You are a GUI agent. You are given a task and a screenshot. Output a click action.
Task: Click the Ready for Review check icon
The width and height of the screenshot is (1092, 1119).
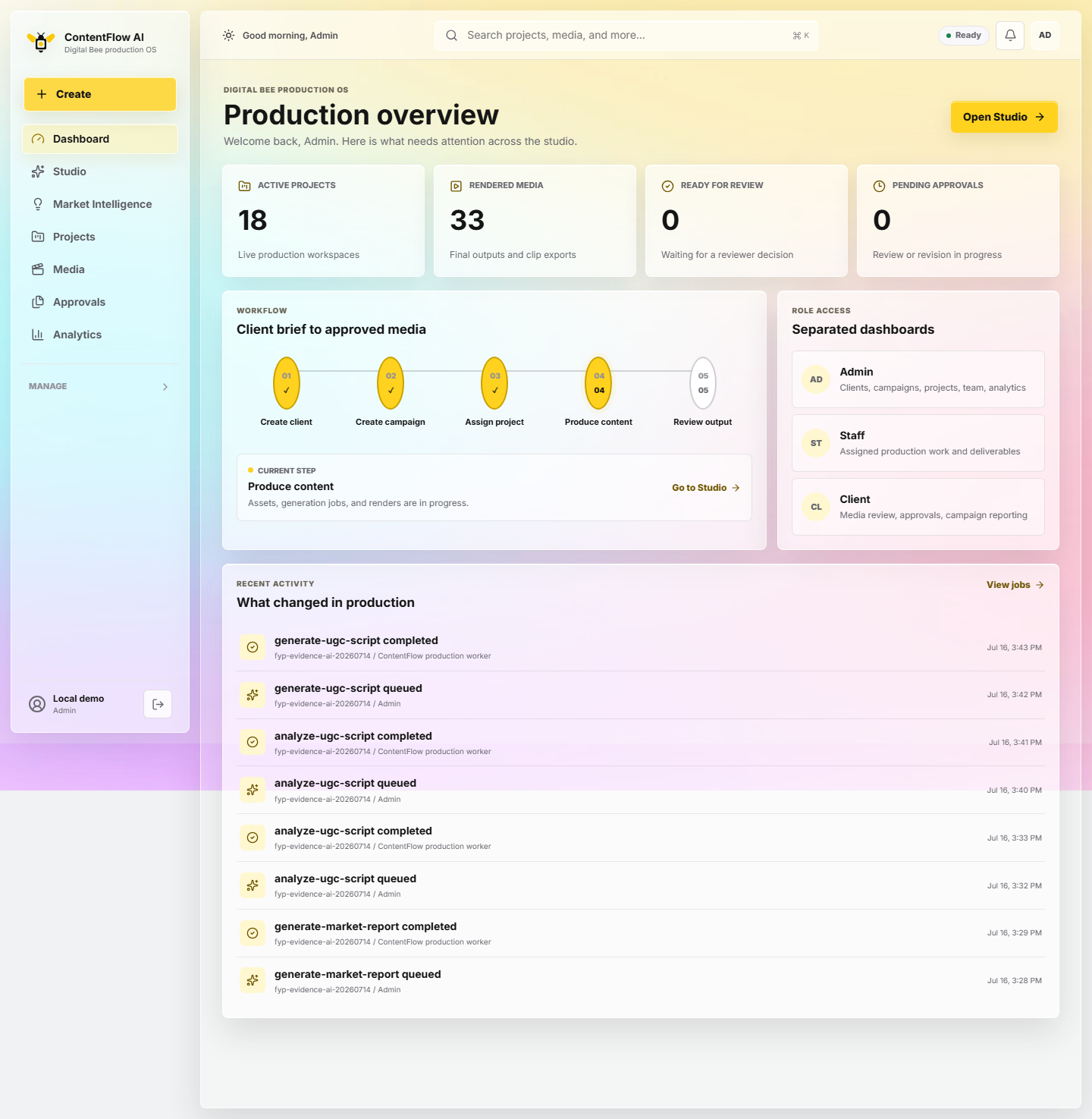click(667, 186)
